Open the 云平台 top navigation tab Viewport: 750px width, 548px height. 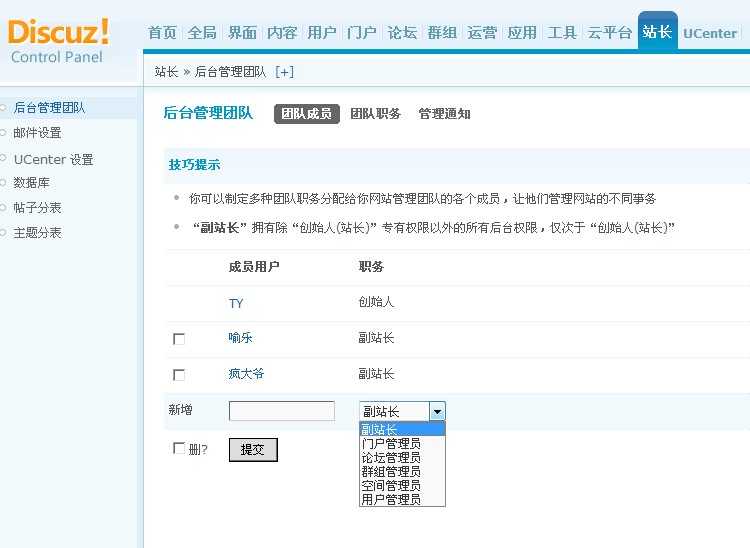tap(609, 33)
